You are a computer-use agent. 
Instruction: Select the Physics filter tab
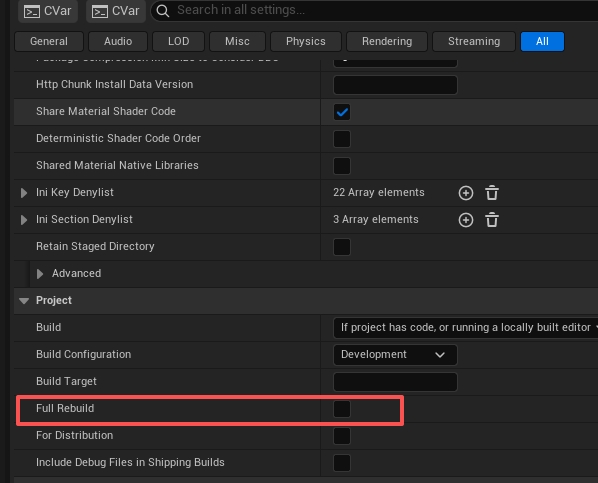(x=305, y=41)
